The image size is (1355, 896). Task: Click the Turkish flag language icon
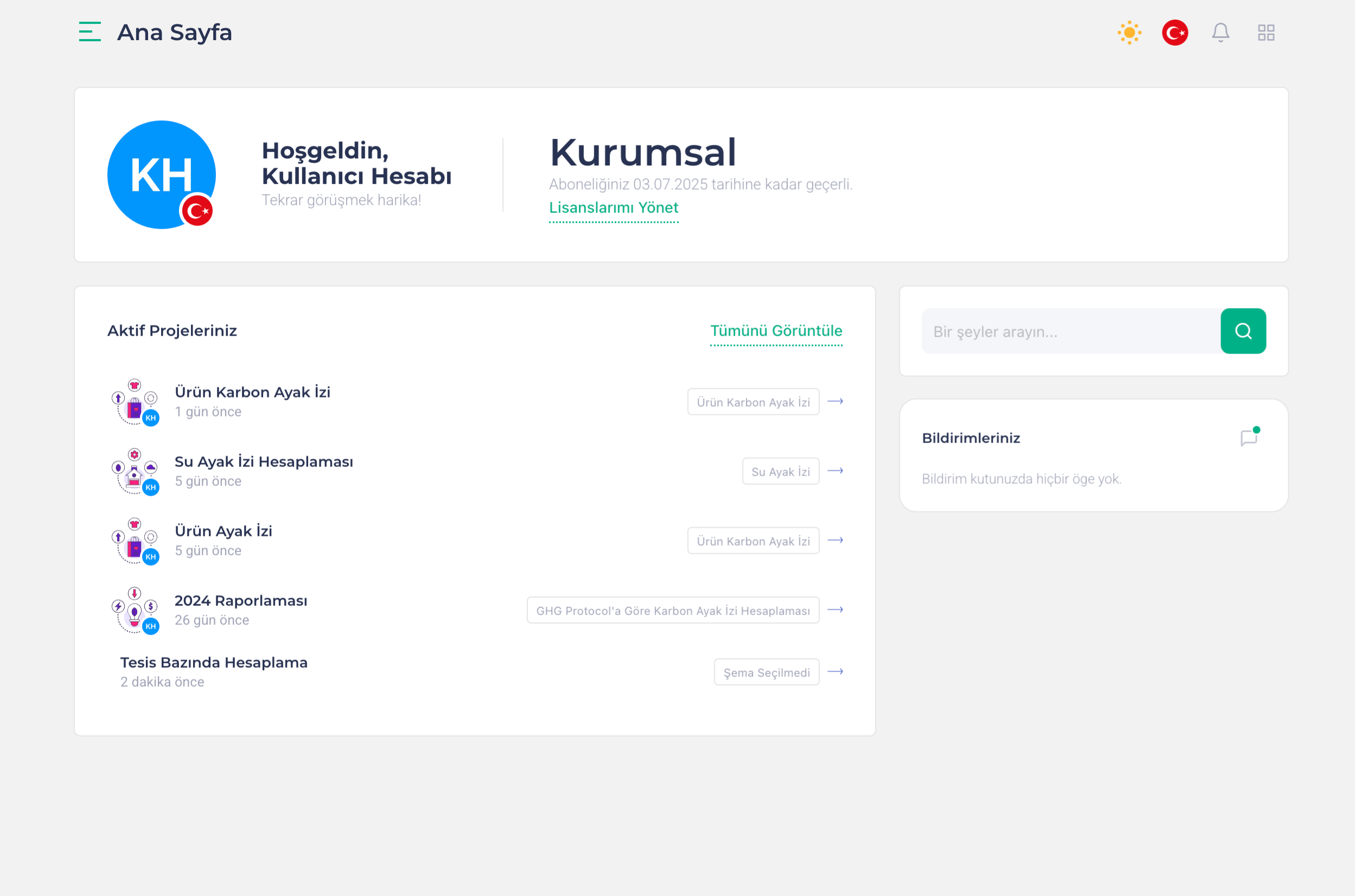[1175, 33]
